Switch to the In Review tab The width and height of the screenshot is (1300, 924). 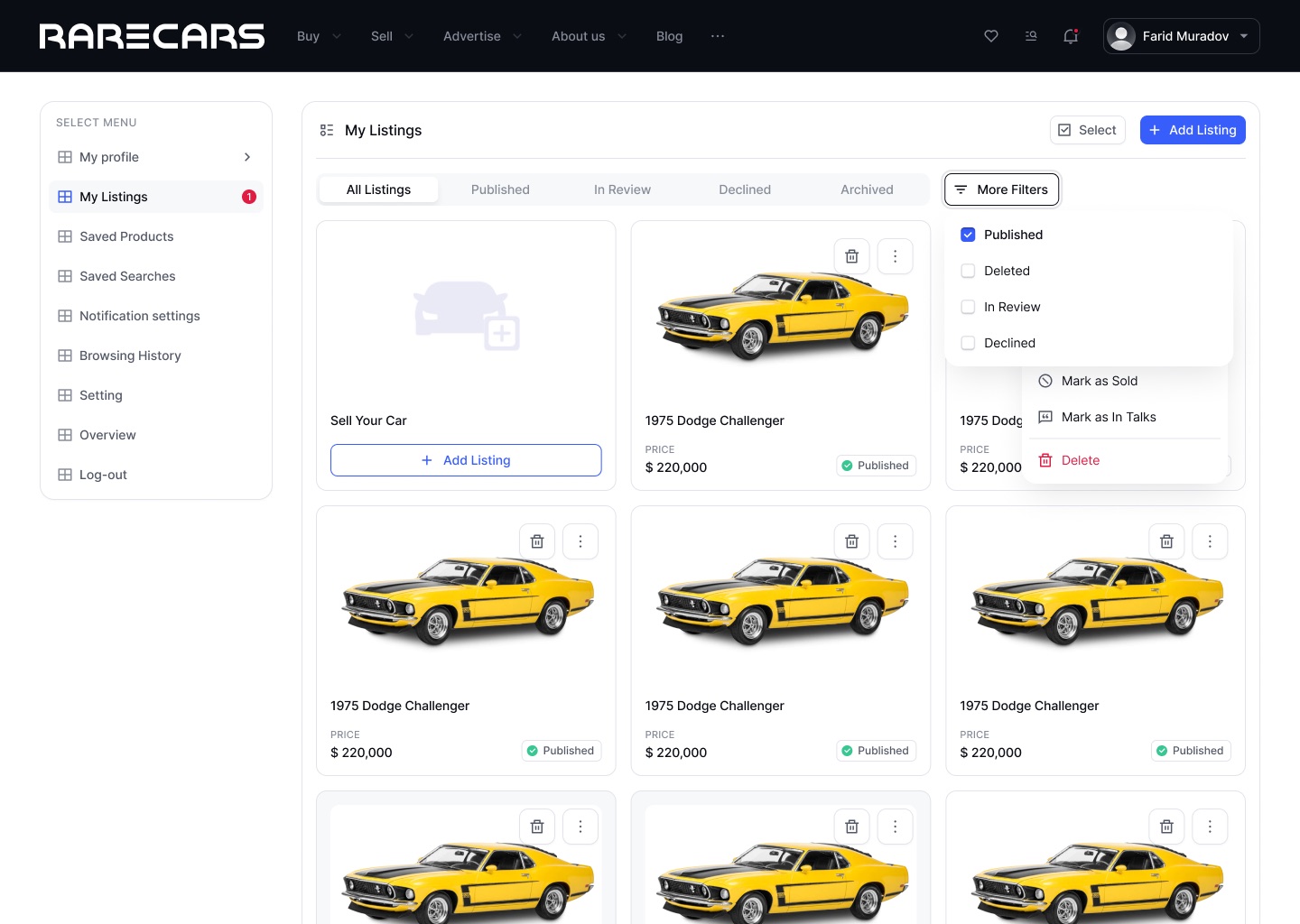click(622, 189)
